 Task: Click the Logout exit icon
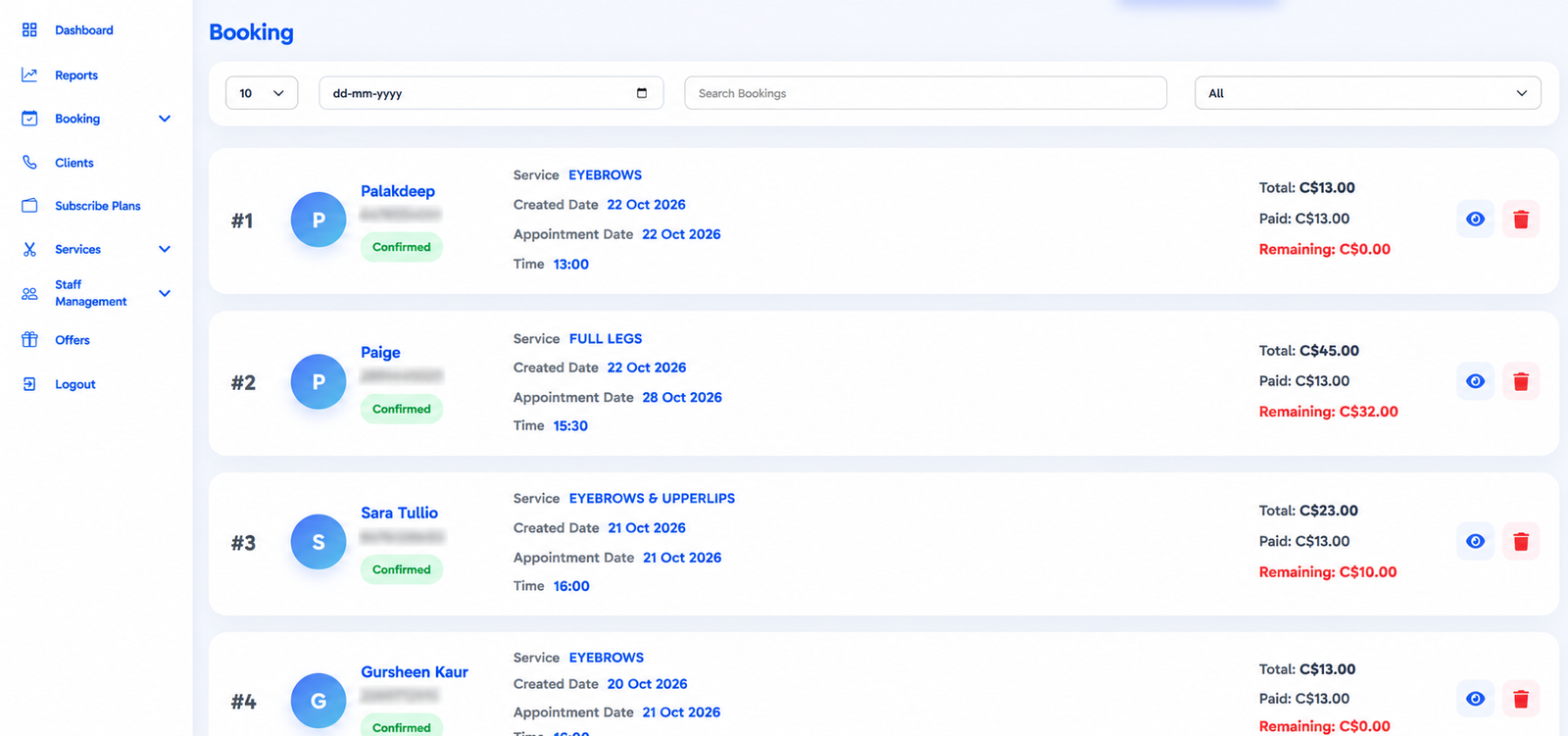pyautogui.click(x=29, y=384)
